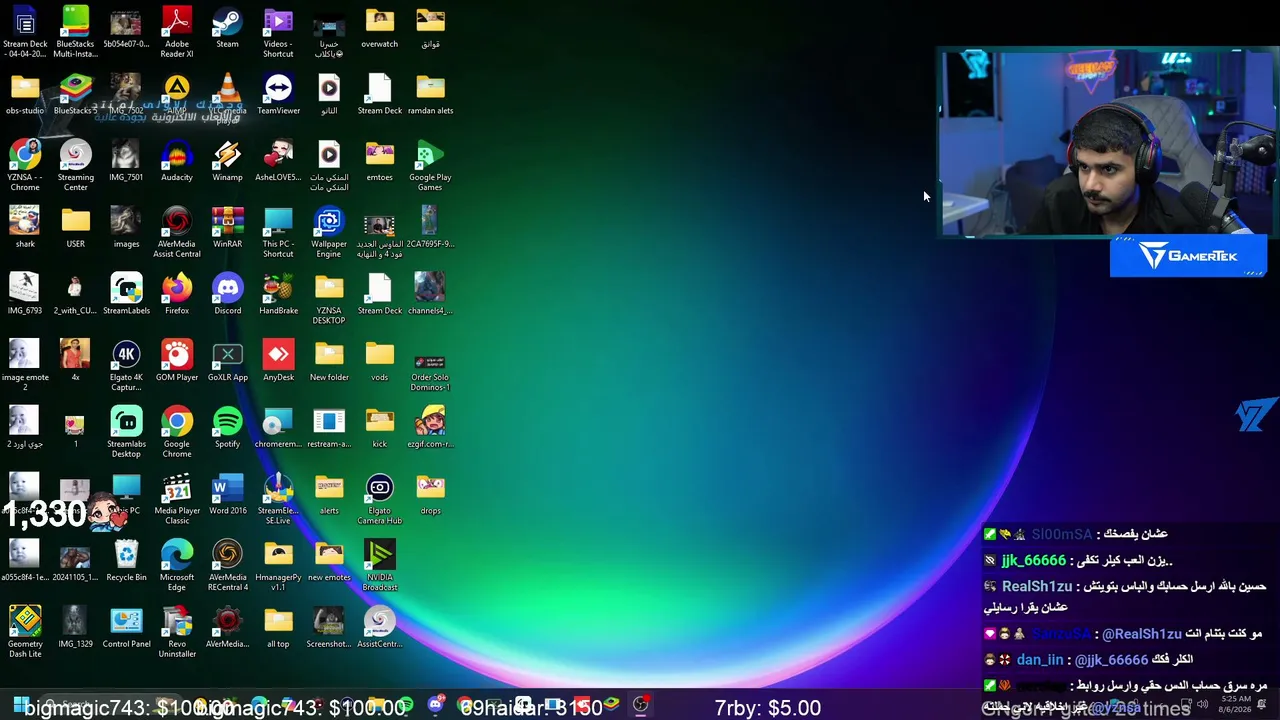Screen dimensions: 1280x720
Task: Select the This PC - Shortcut icon
Action: [x=278, y=232]
